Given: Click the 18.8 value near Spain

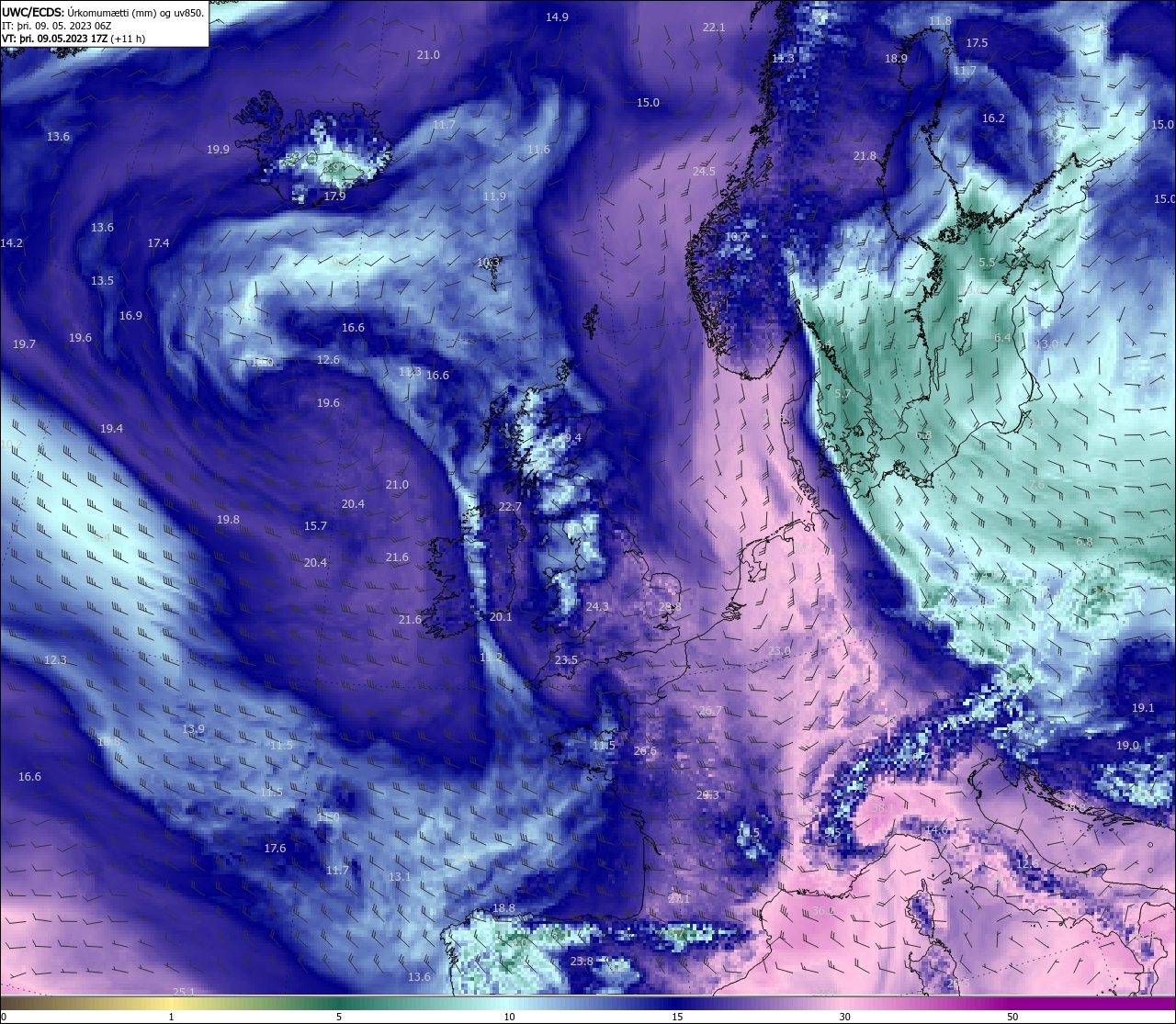Looking at the screenshot, I should tap(503, 908).
